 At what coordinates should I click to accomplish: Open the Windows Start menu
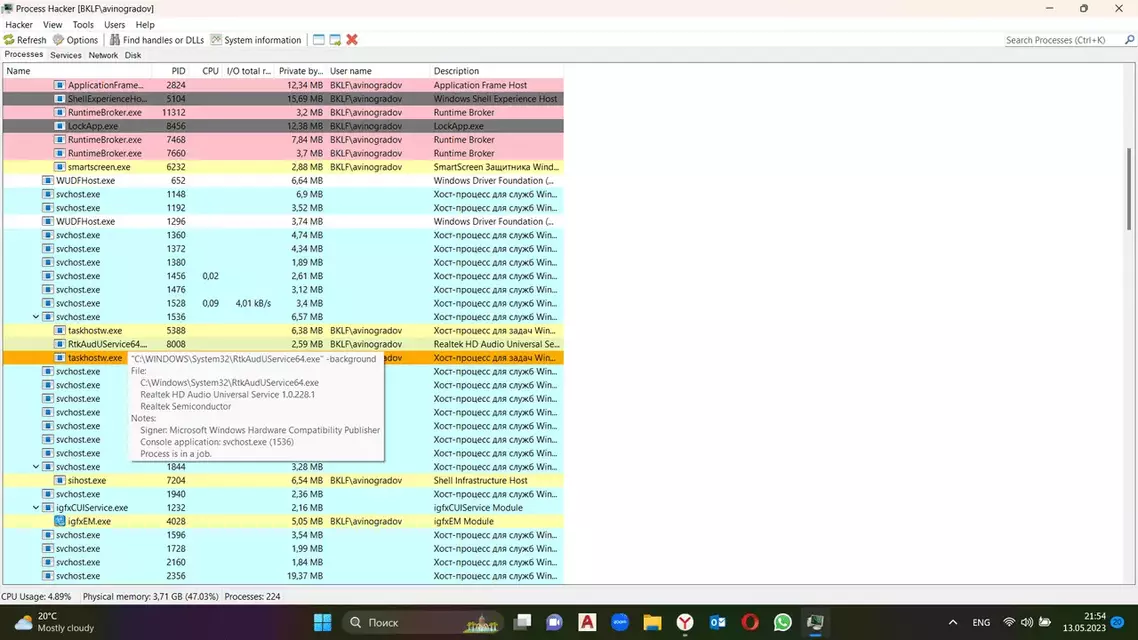tap(322, 623)
